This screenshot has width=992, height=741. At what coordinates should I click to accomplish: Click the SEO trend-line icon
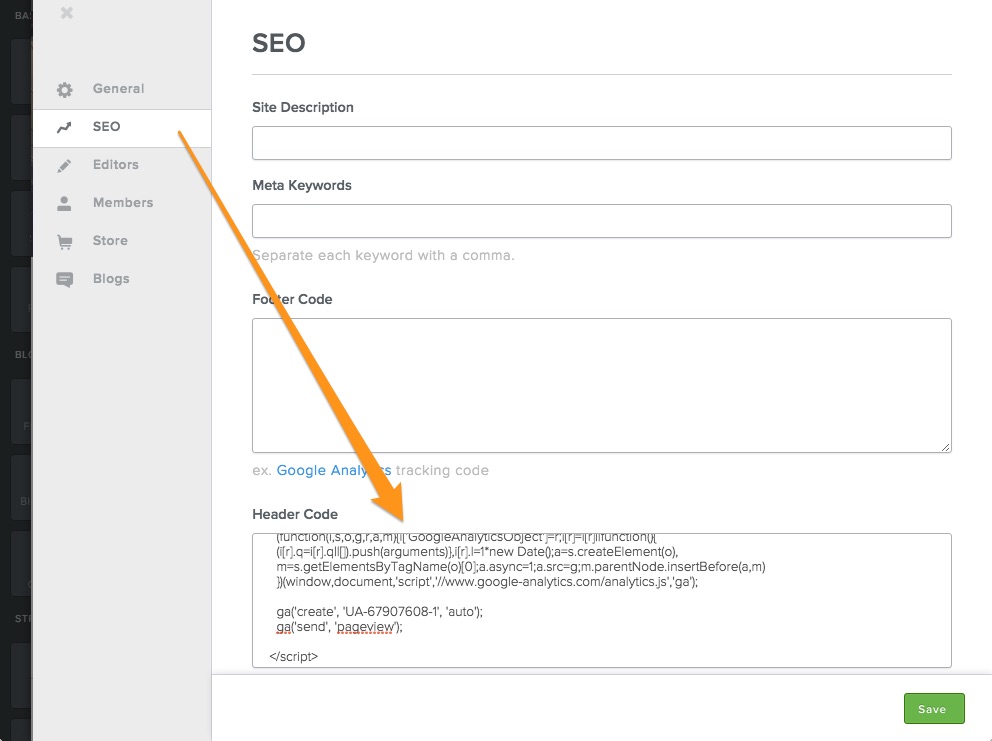64,127
